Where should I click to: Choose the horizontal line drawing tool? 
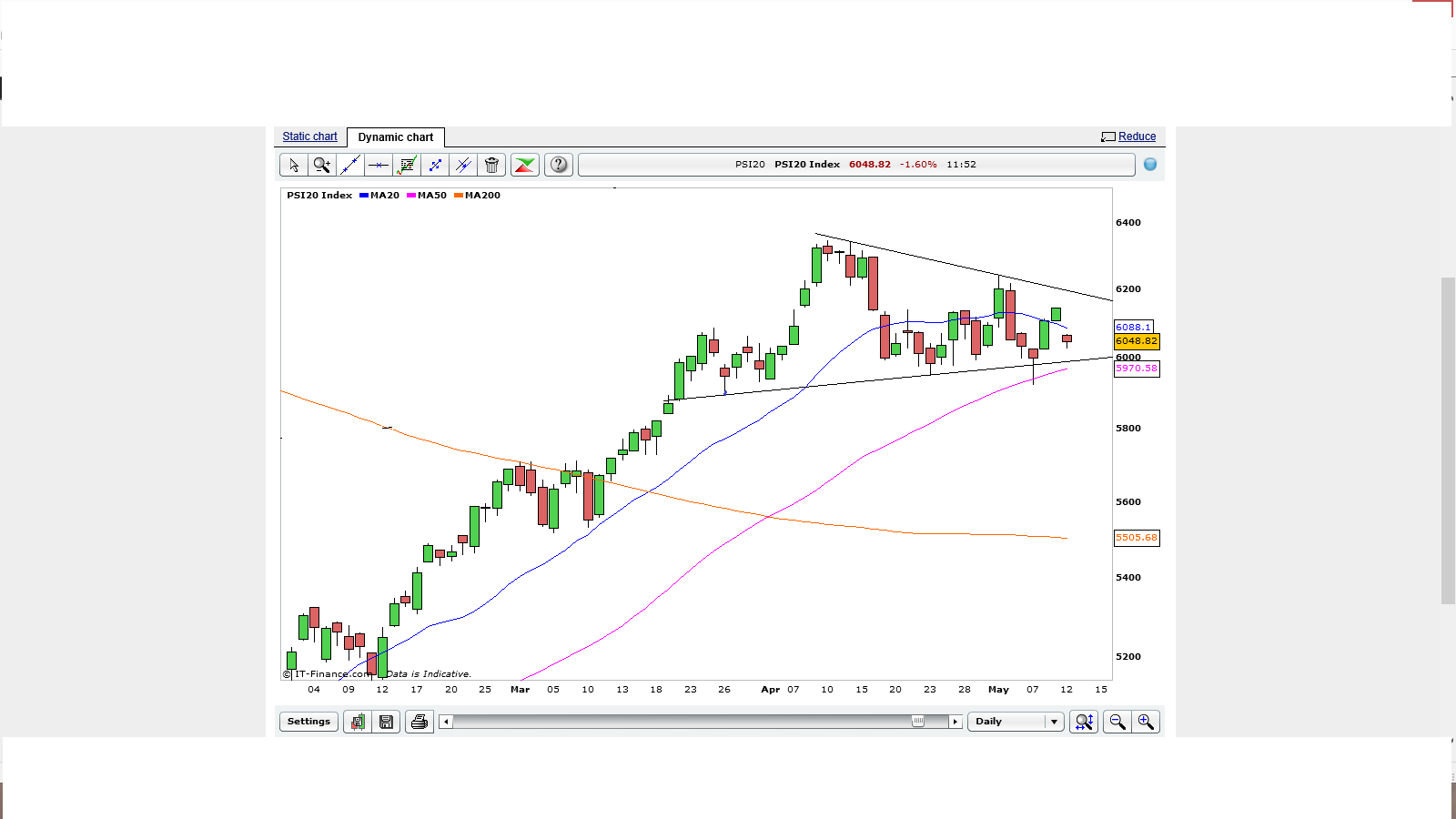click(378, 165)
